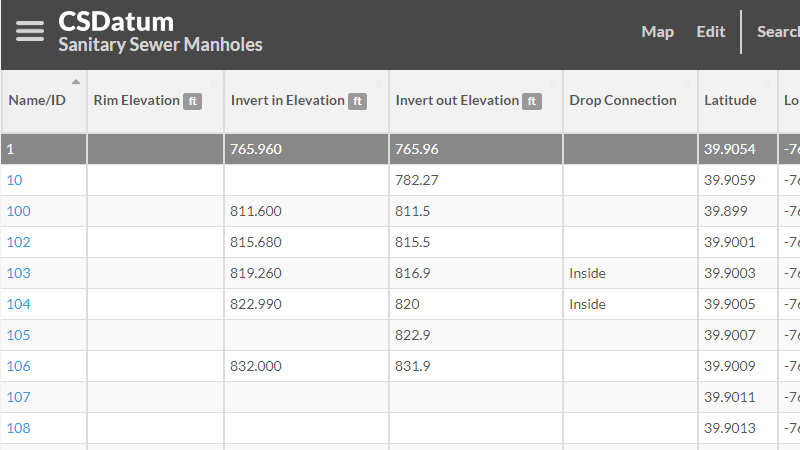Sort table by Drop Connection column
Screen dimensions: 800x450
tap(622, 101)
